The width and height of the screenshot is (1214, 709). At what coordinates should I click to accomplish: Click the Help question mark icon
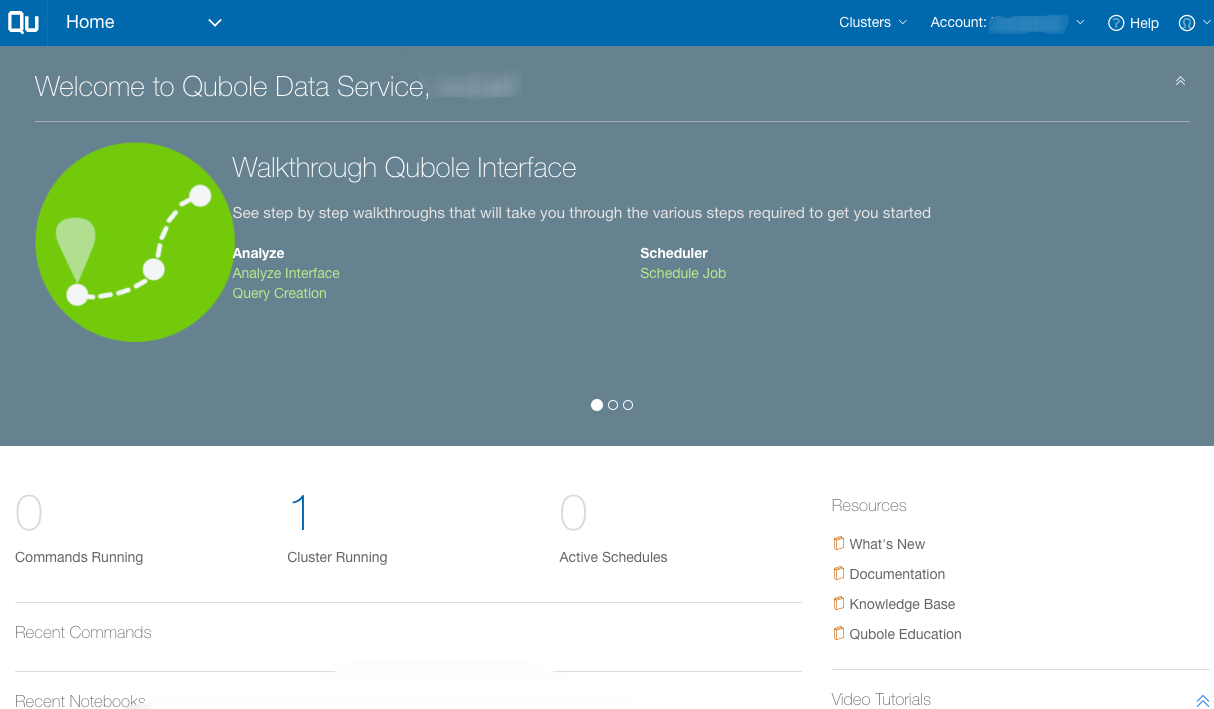coord(1116,23)
